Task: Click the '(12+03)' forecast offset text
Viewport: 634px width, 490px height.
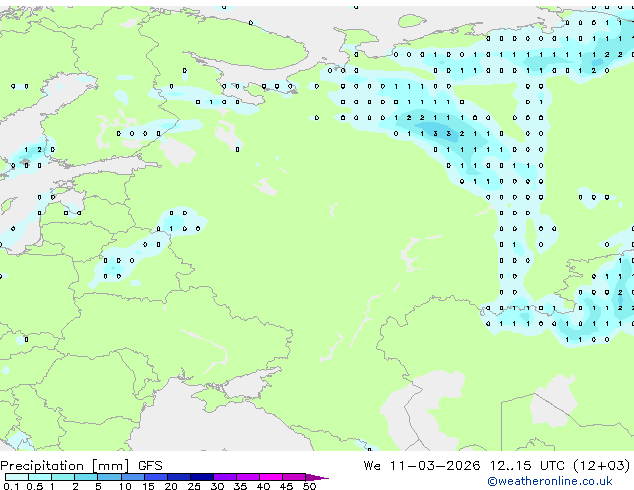Action: (x=601, y=465)
